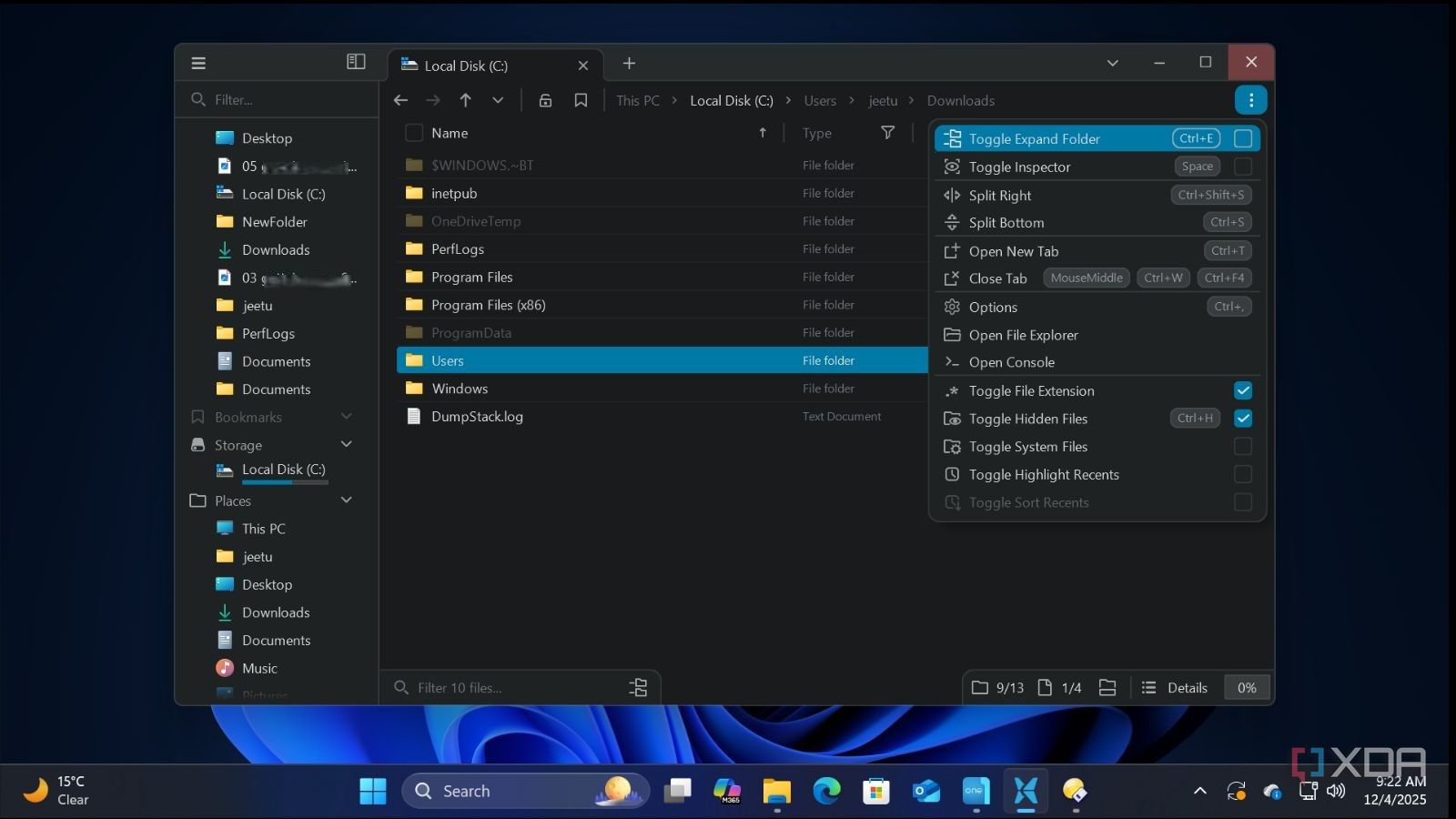Viewport: 1456px width, 819px height.
Task: Enable Toggle System Files checkbox
Action: 1243,447
